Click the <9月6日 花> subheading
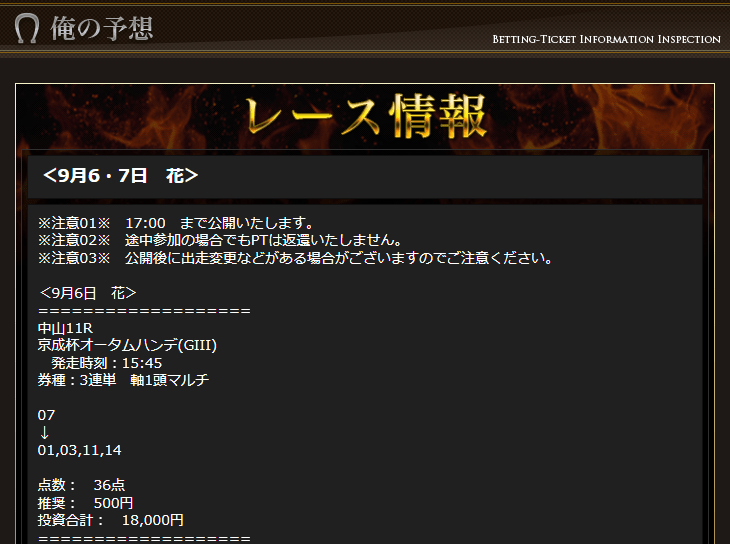 [88, 293]
